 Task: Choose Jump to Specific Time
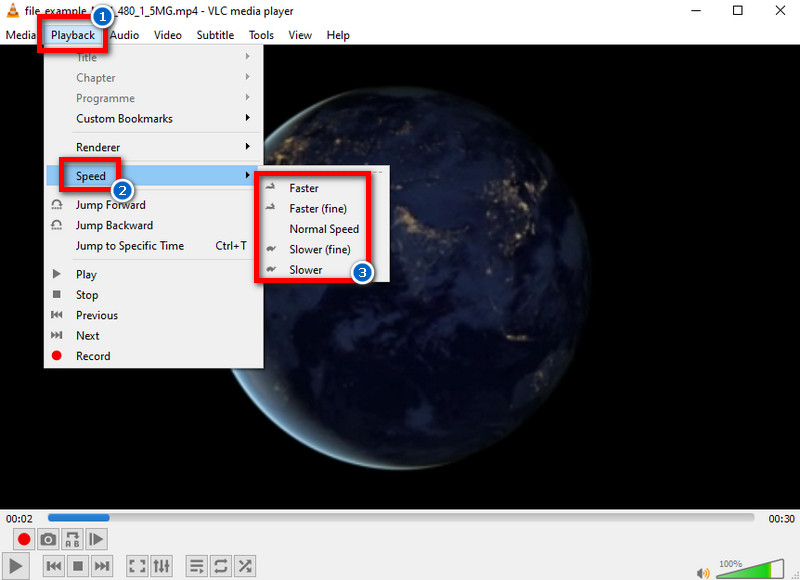(154, 245)
